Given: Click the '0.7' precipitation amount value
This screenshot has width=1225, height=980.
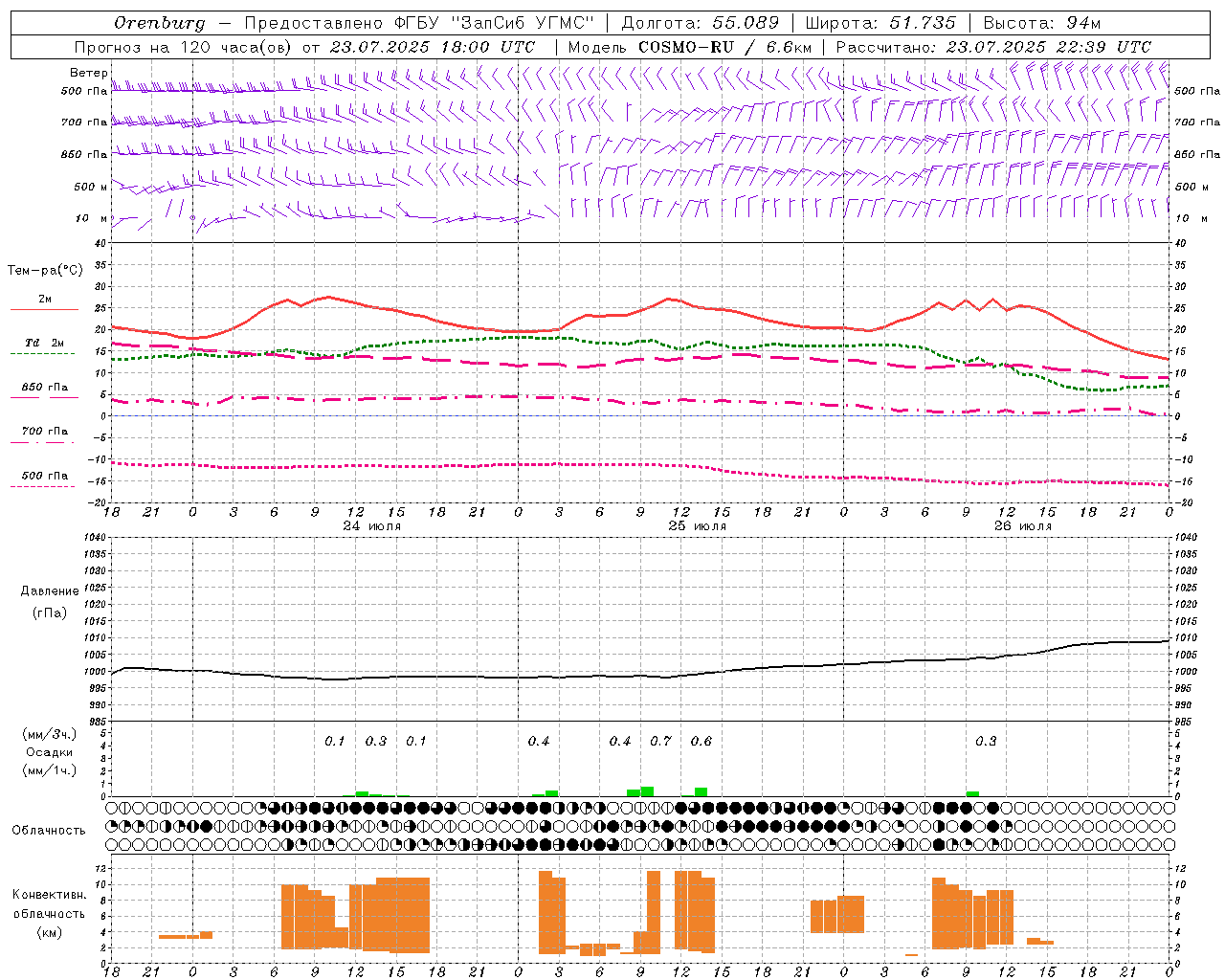Looking at the screenshot, I should [660, 742].
